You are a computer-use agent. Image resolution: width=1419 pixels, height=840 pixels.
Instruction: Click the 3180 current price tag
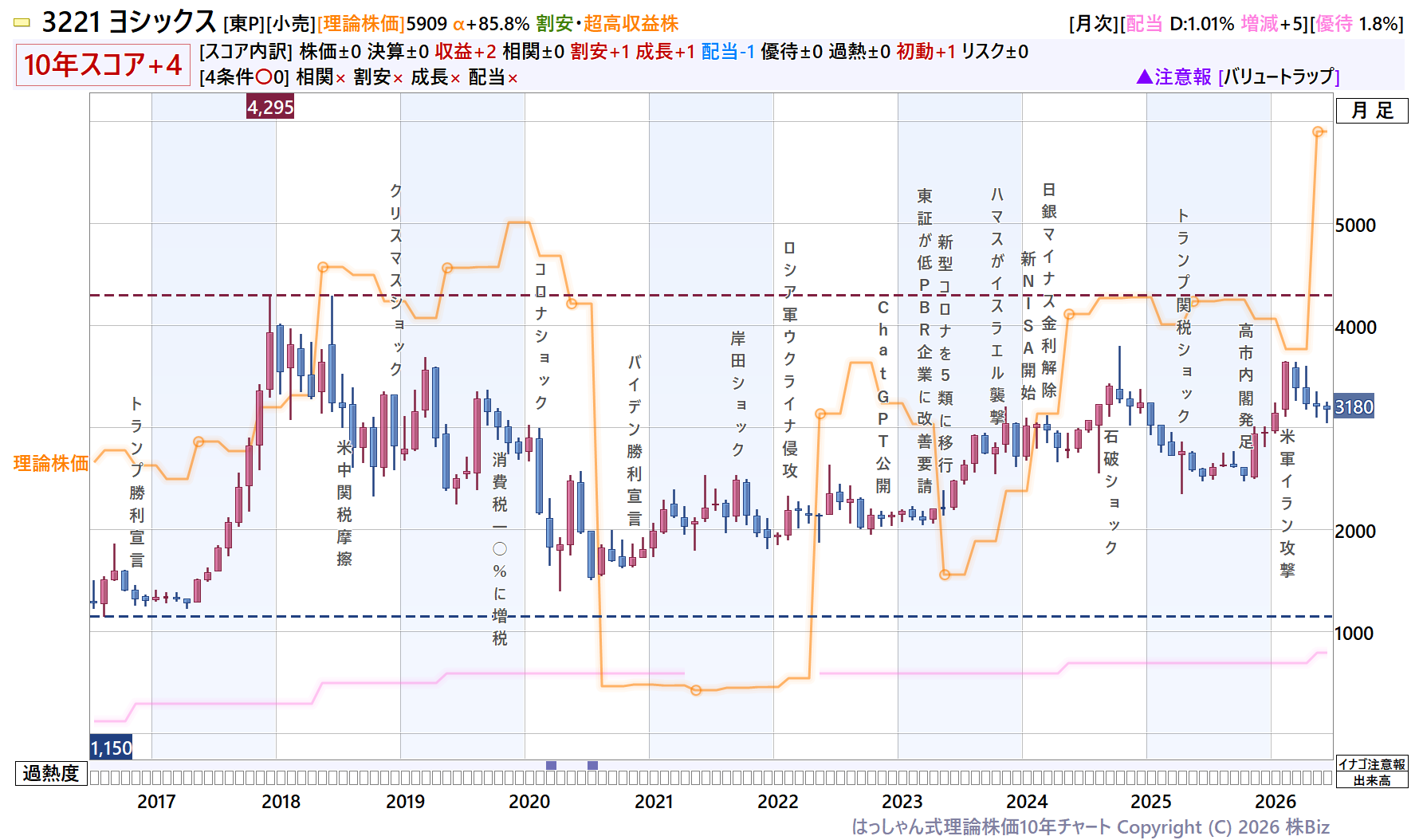pyautogui.click(x=1354, y=407)
